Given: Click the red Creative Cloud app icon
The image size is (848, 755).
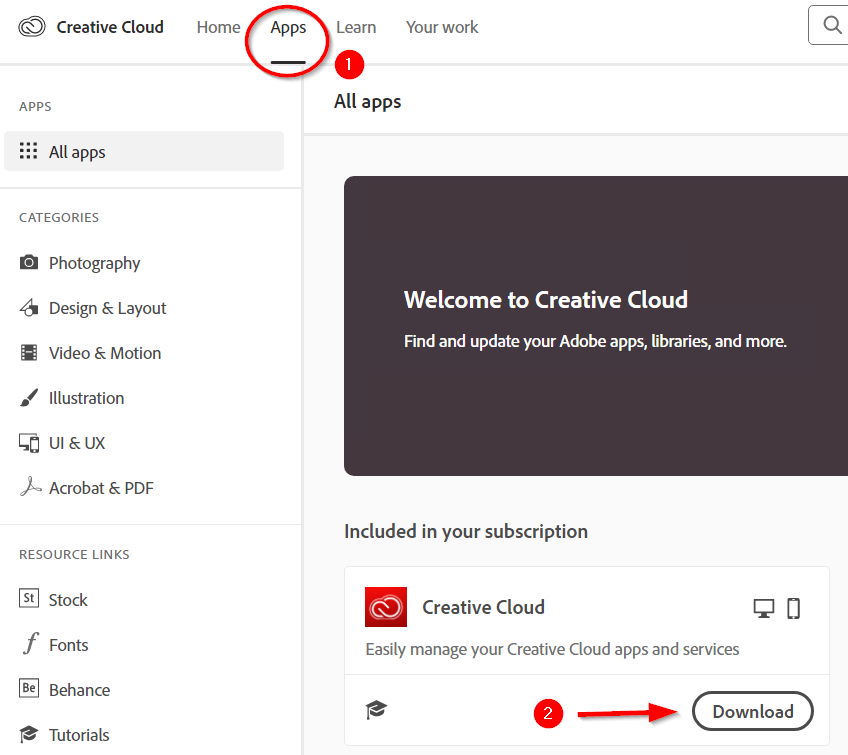Looking at the screenshot, I should pyautogui.click(x=386, y=607).
